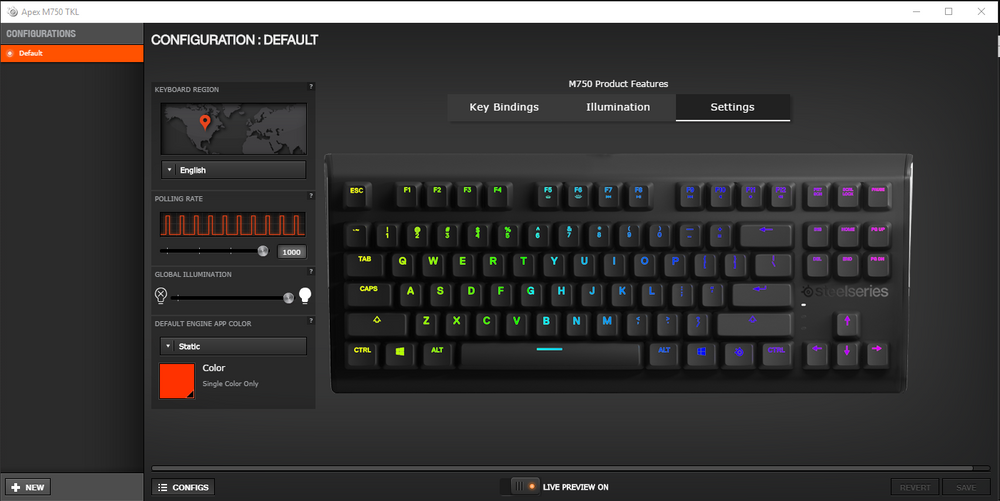Click the F1 key on the keyboard
1000x501 pixels.
[x=407, y=194]
